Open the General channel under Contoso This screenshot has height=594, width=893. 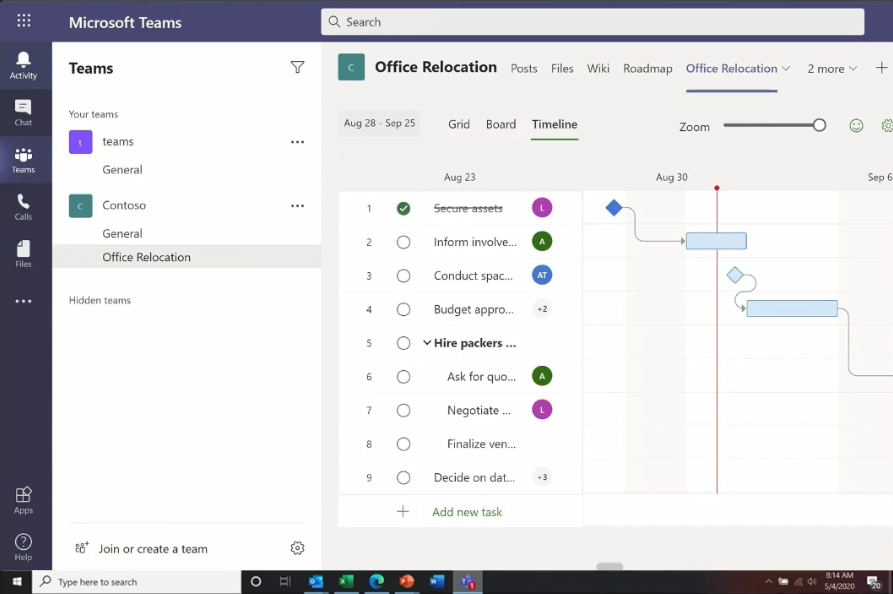[x=122, y=233]
